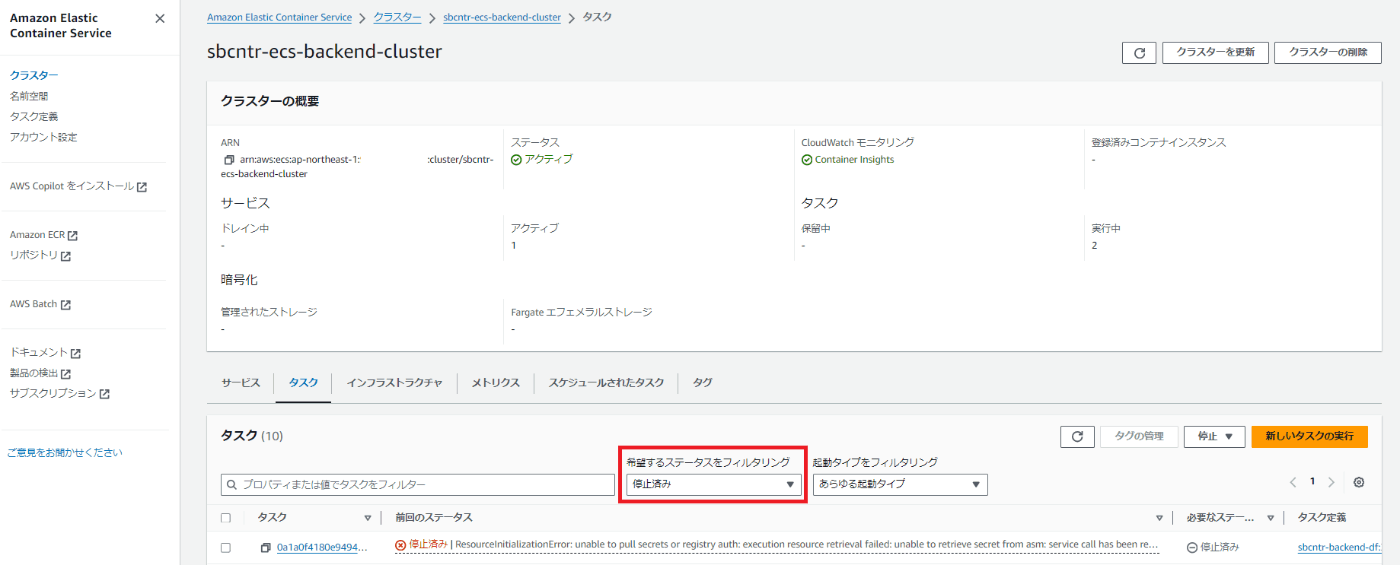Switch to the サービス tab

[241, 383]
